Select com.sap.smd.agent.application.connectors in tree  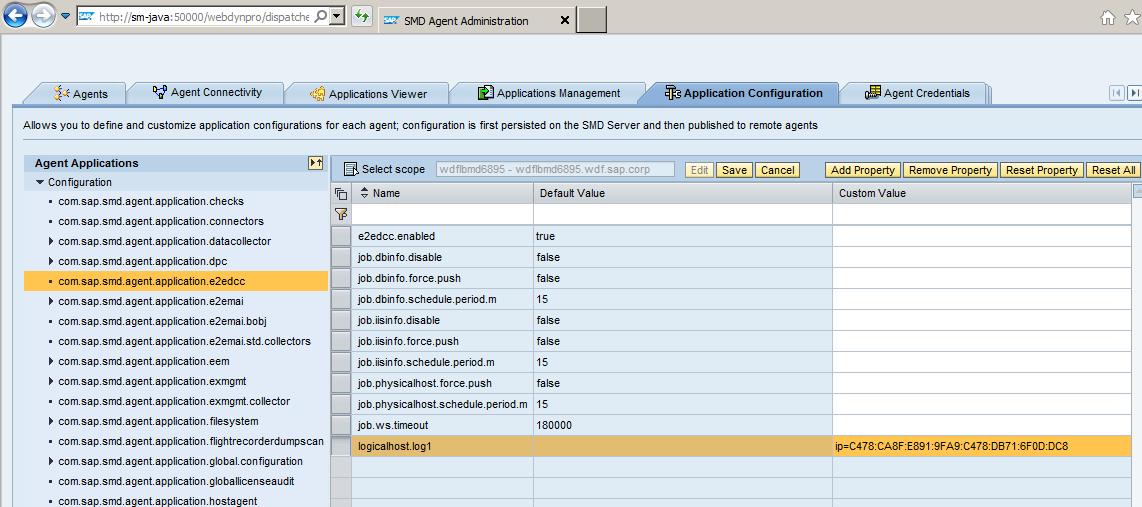(x=161, y=221)
